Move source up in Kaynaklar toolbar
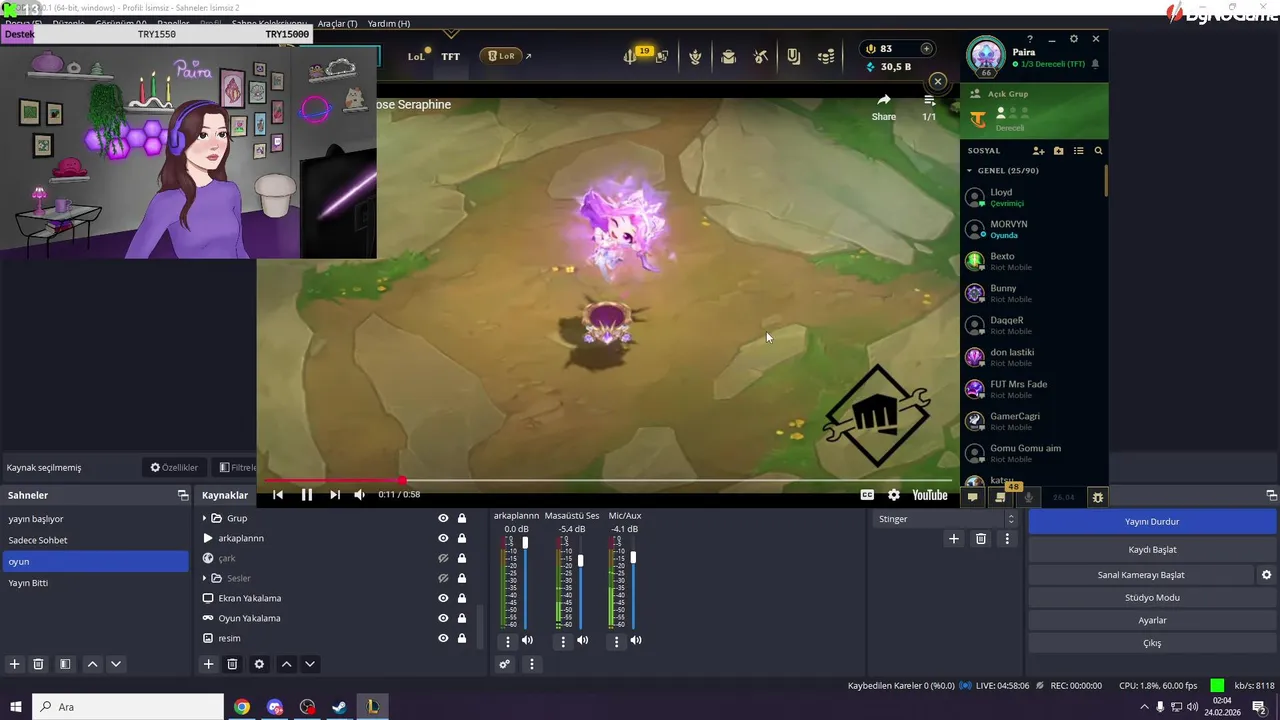The width and height of the screenshot is (1280, 720). tap(286, 664)
